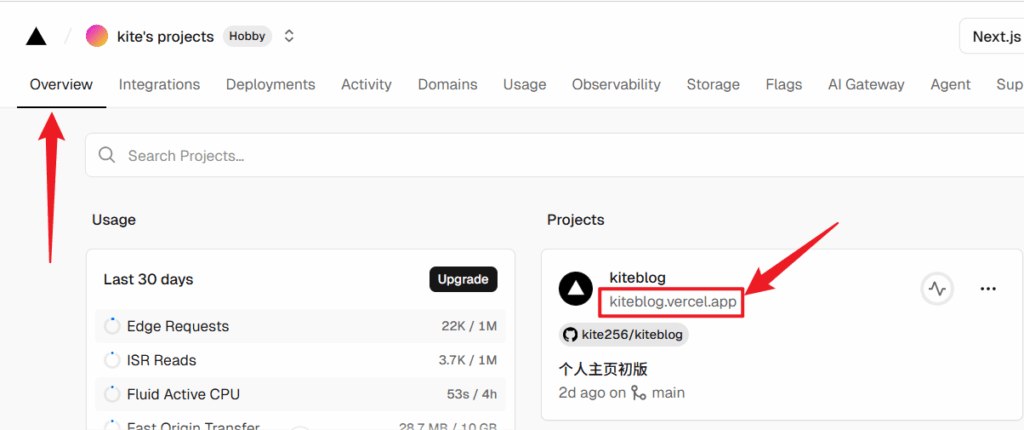Open the kiteblog activity pulse icon
Viewport: 1024px width, 430px height.
937,289
